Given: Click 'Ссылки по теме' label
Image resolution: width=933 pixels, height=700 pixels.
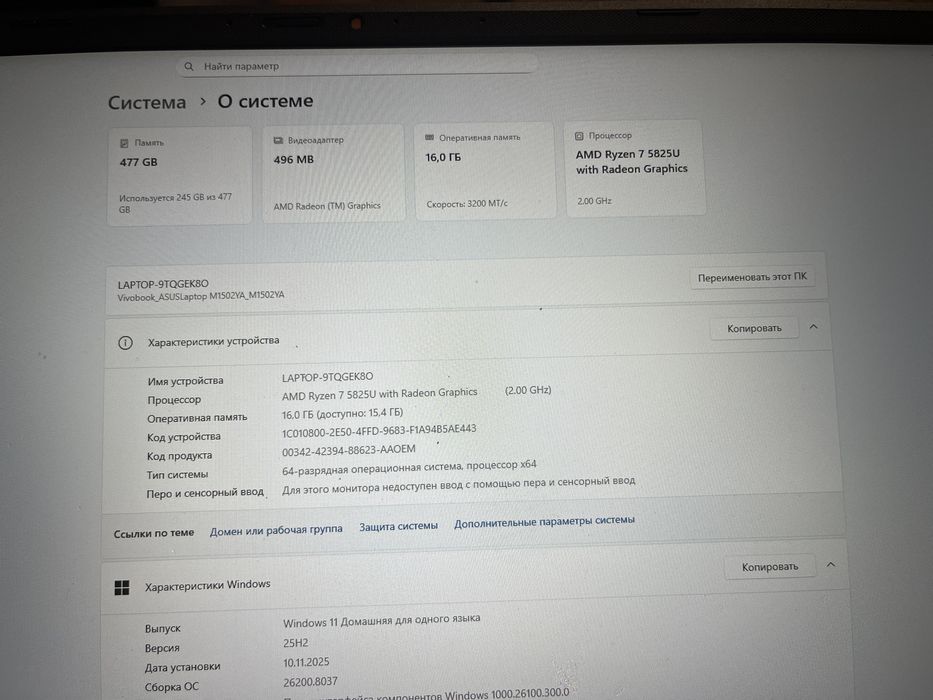Looking at the screenshot, I should (x=154, y=533).
